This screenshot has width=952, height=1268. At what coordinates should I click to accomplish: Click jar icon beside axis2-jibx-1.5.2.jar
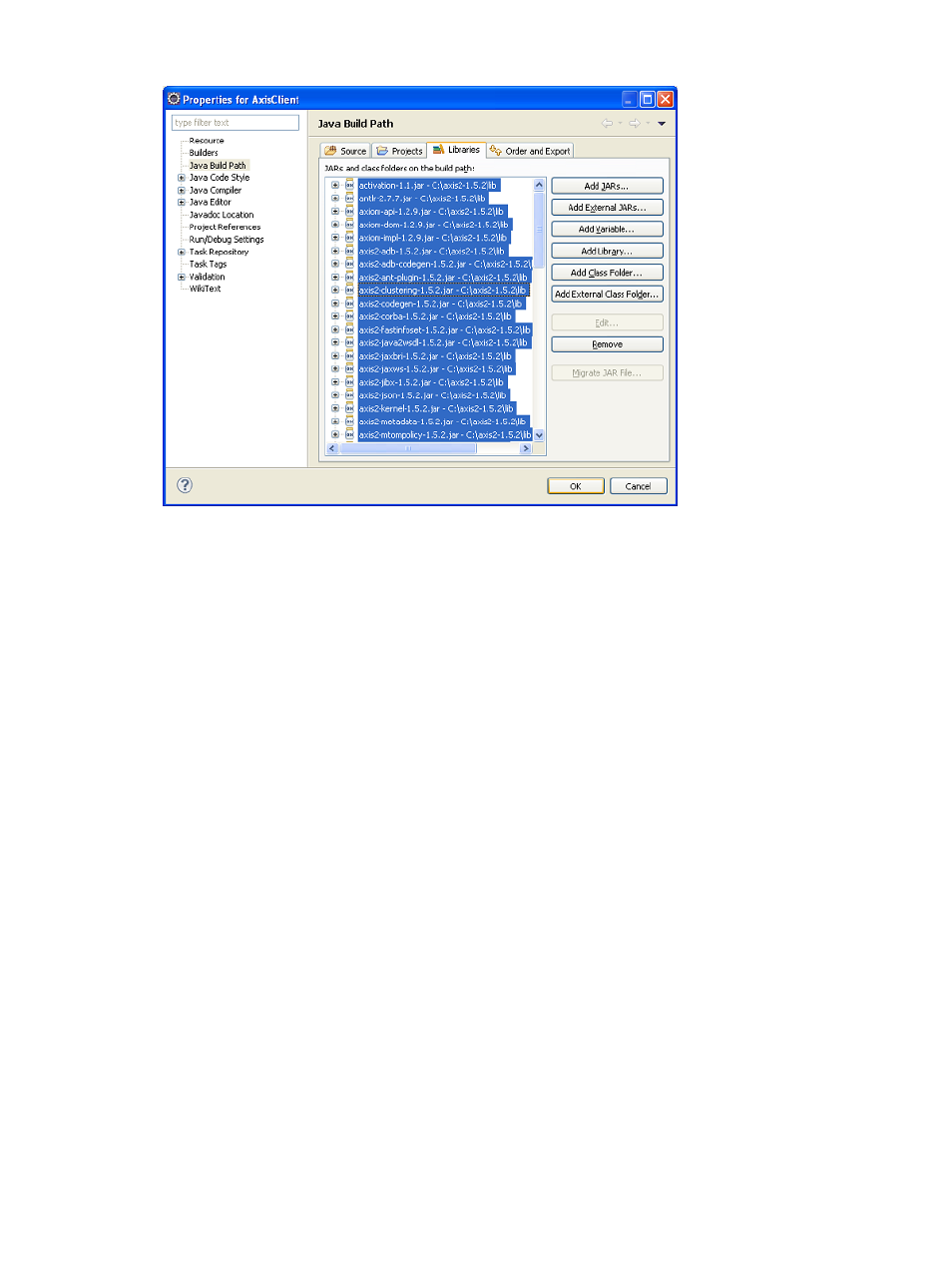point(349,382)
